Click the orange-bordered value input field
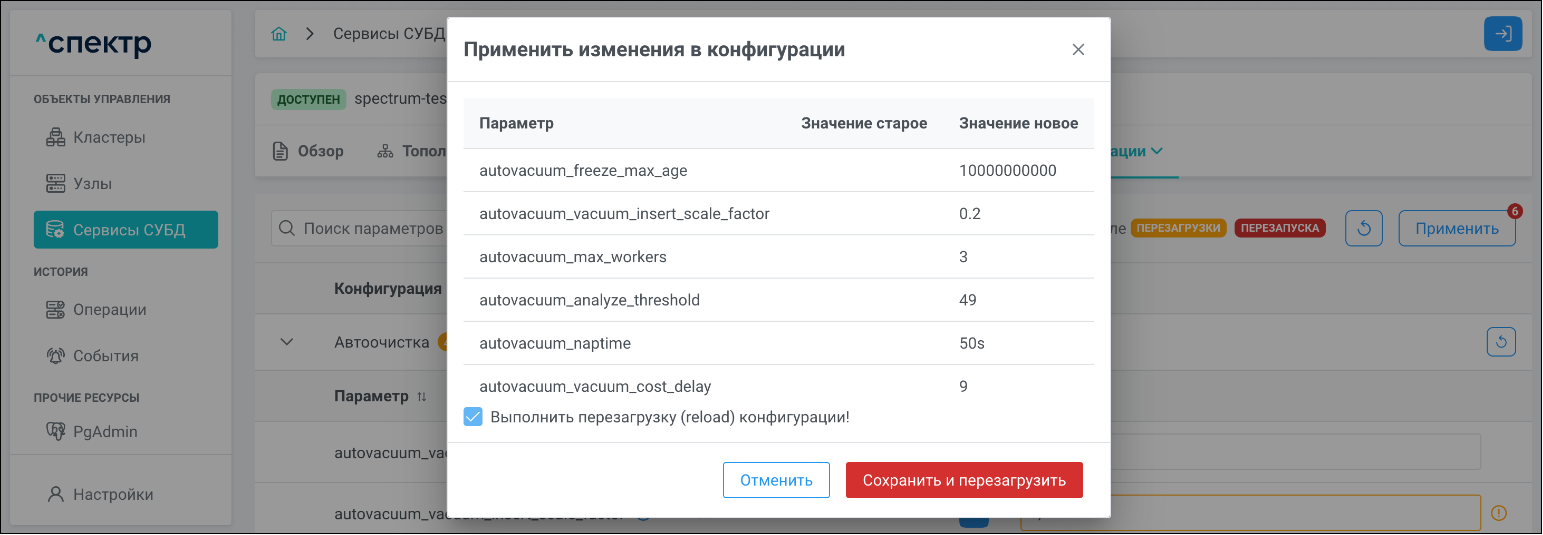This screenshot has width=1543, height=535. [1250, 513]
